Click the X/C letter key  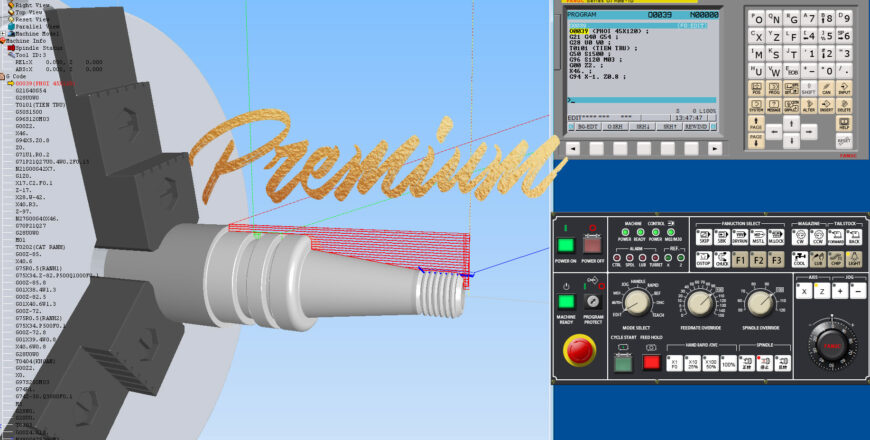[757, 36]
